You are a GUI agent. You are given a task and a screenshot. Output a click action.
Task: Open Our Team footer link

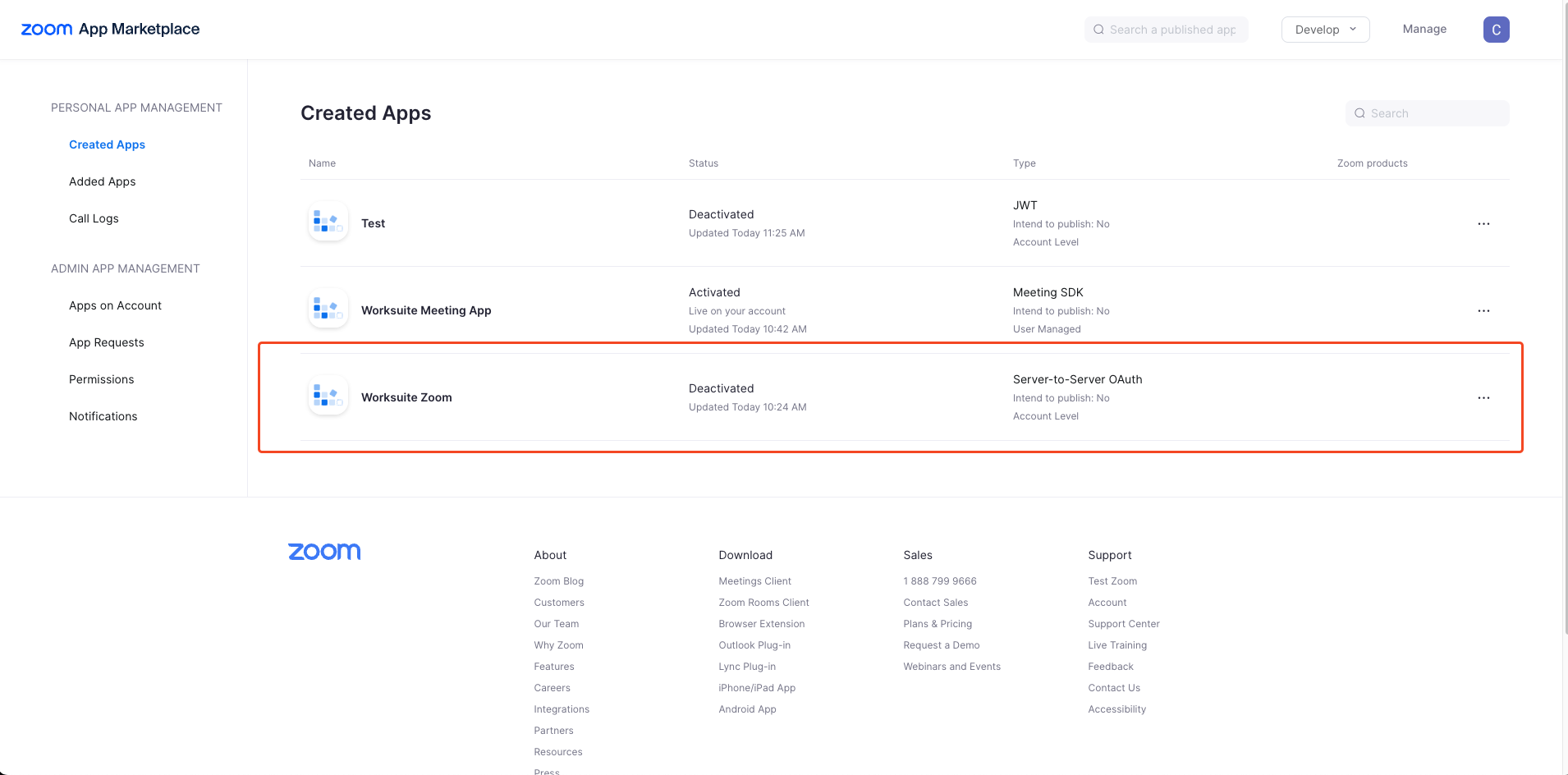556,624
